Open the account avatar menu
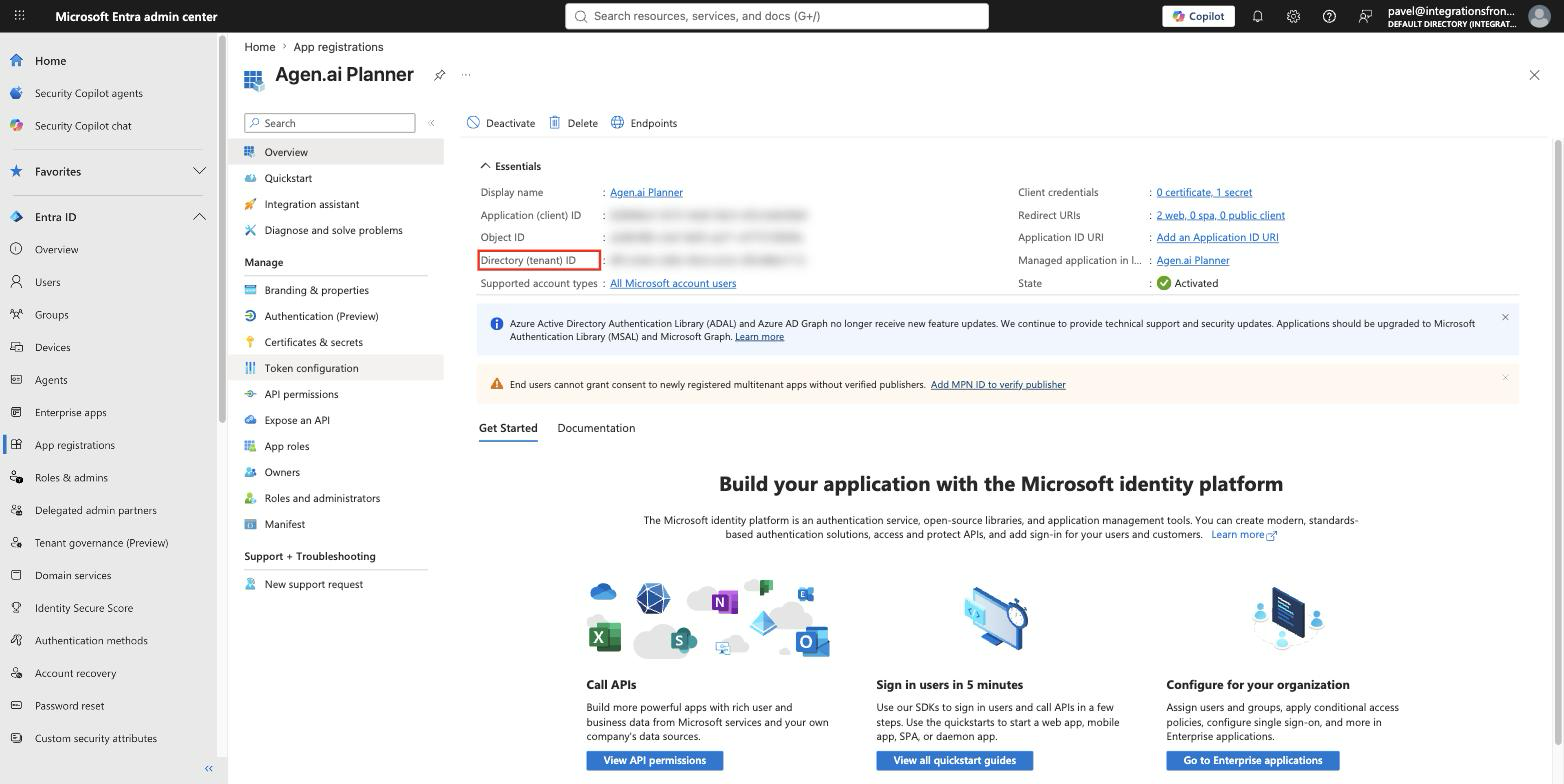Screen dimensions: 1564x784 (x=1539, y=16)
